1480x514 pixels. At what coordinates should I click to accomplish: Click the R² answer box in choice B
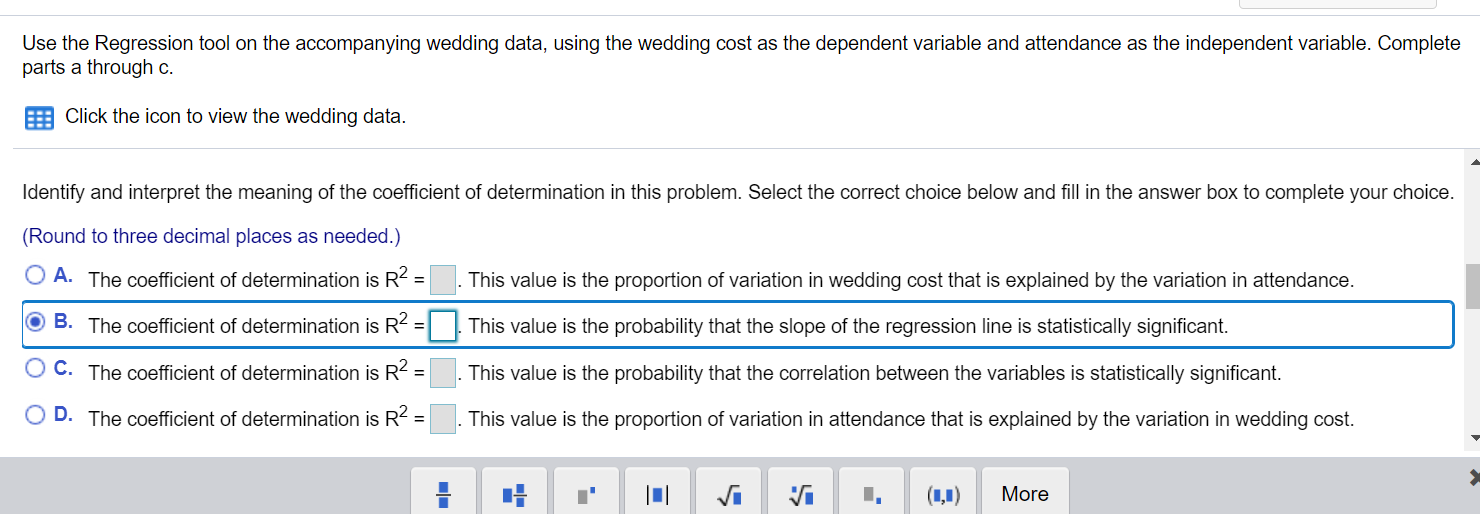point(443,326)
